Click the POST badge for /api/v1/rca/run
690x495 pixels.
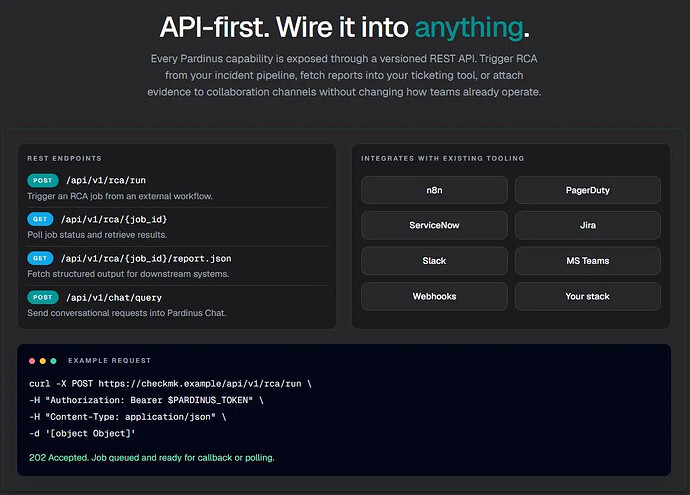coord(43,180)
